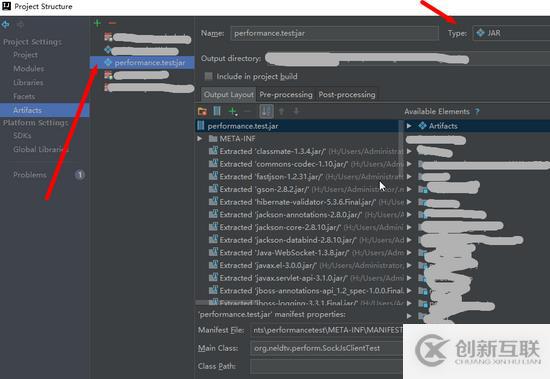Click the Create Directory folder icon
The image size is (550, 379).
(202, 112)
